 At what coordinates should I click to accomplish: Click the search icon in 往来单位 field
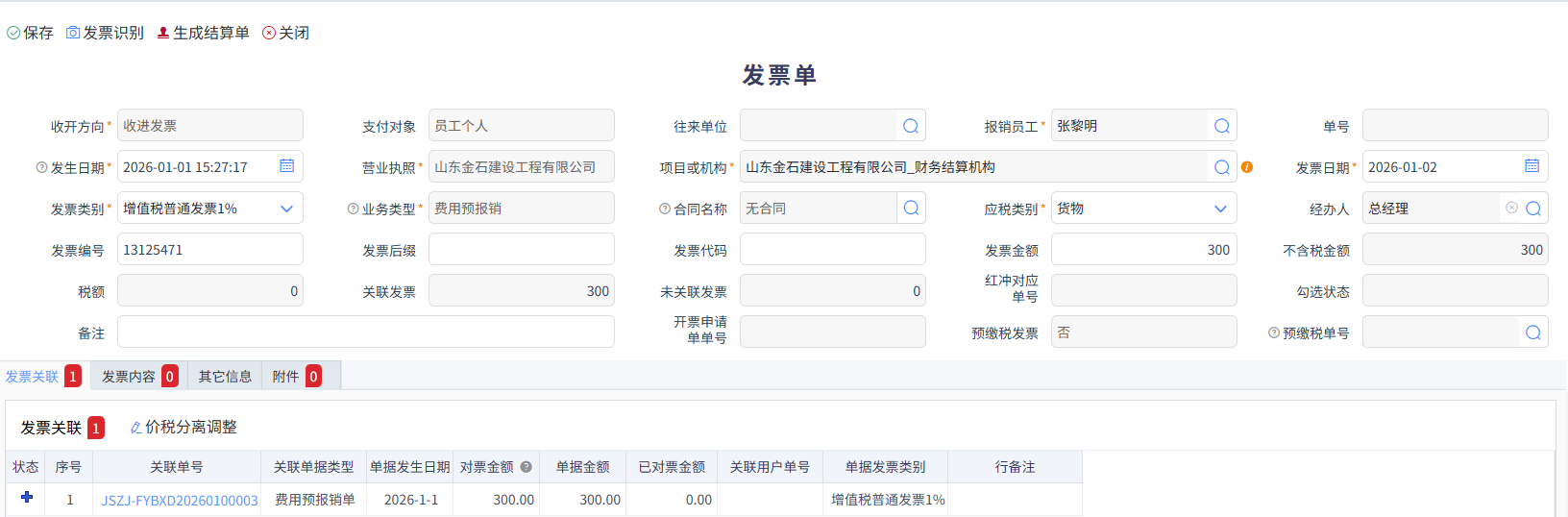pyautogui.click(x=911, y=126)
